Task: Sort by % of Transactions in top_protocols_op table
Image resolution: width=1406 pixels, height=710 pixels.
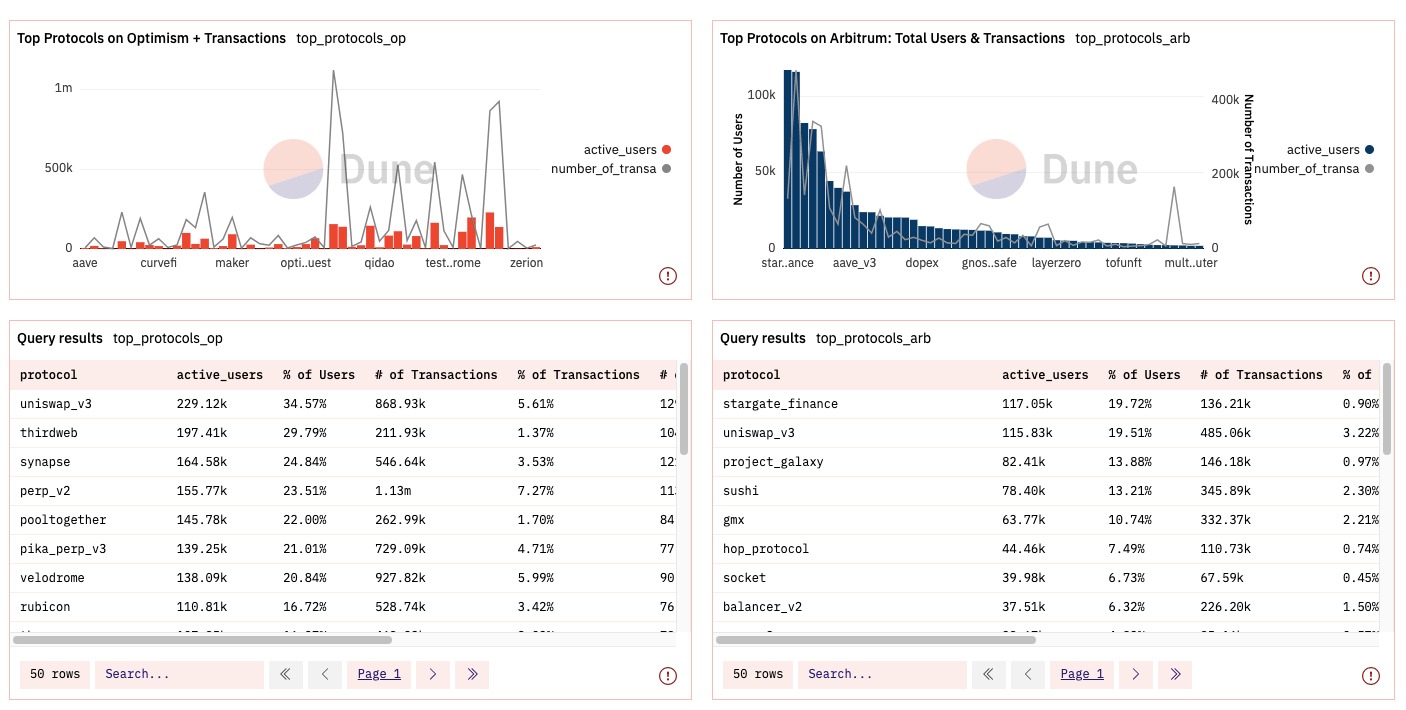Action: click(x=579, y=375)
